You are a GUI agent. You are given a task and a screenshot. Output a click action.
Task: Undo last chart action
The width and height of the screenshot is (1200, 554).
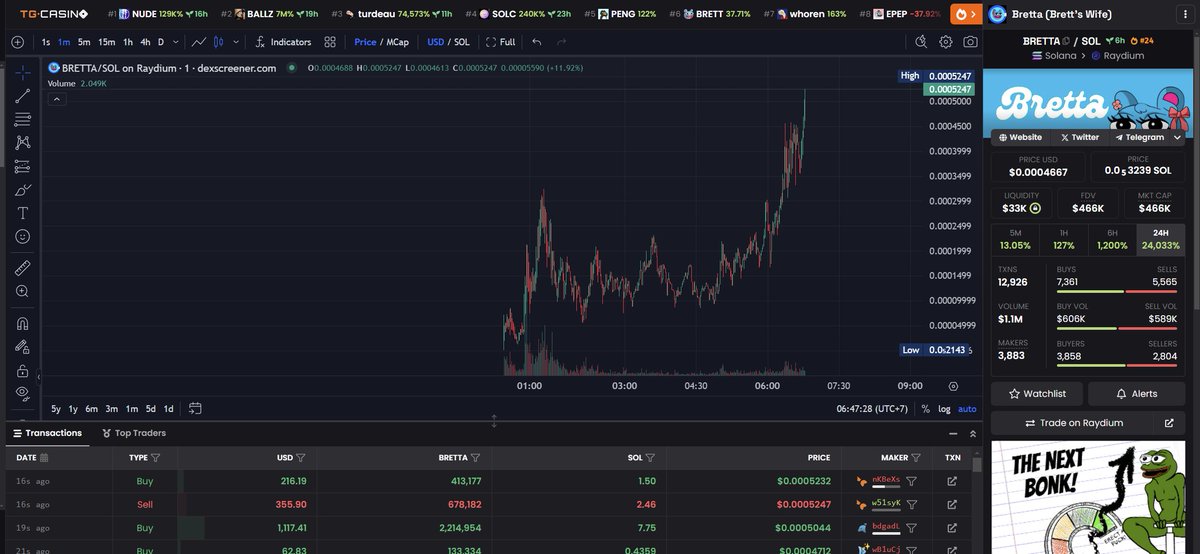(537, 42)
